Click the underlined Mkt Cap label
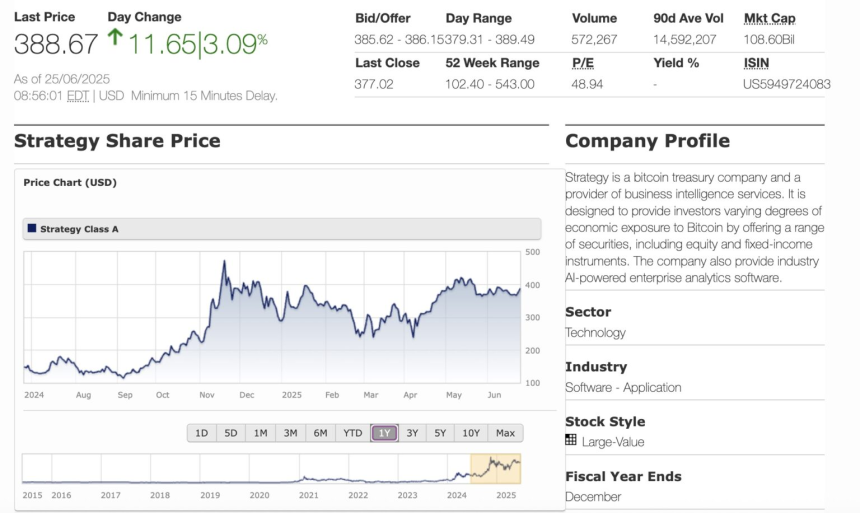This screenshot has height=513, width=860. tap(769, 18)
